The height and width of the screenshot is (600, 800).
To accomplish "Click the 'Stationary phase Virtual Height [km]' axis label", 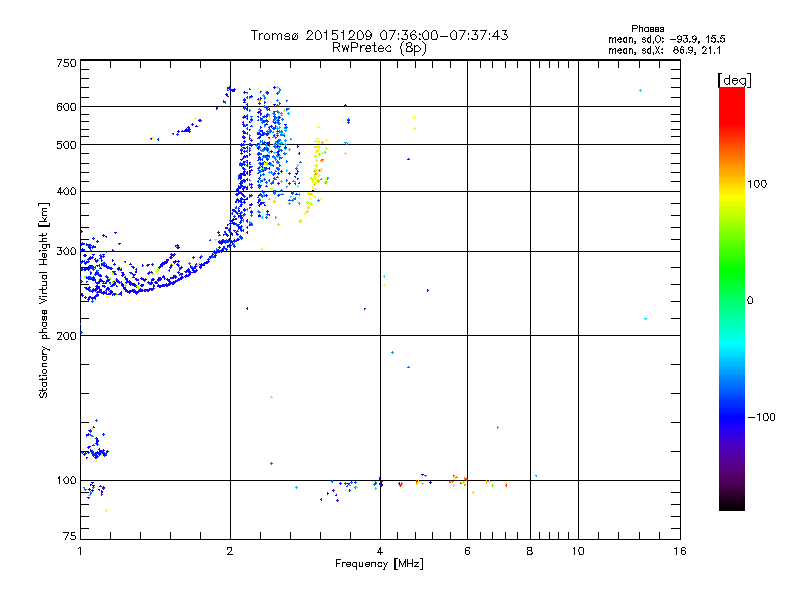I will (43, 300).
